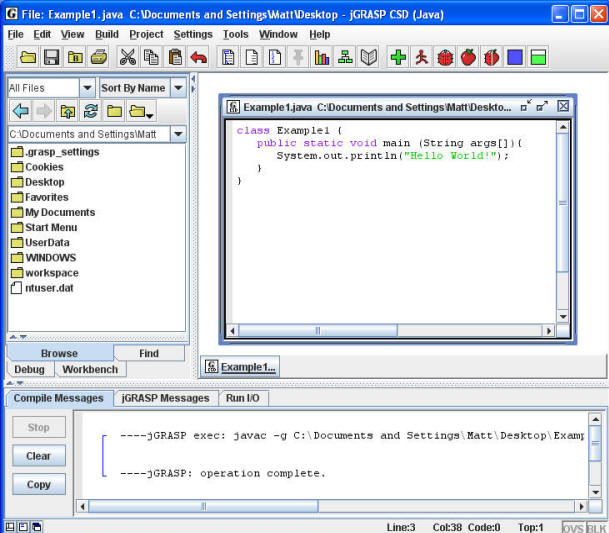
Task: Click the Clear button
Action: (39, 456)
